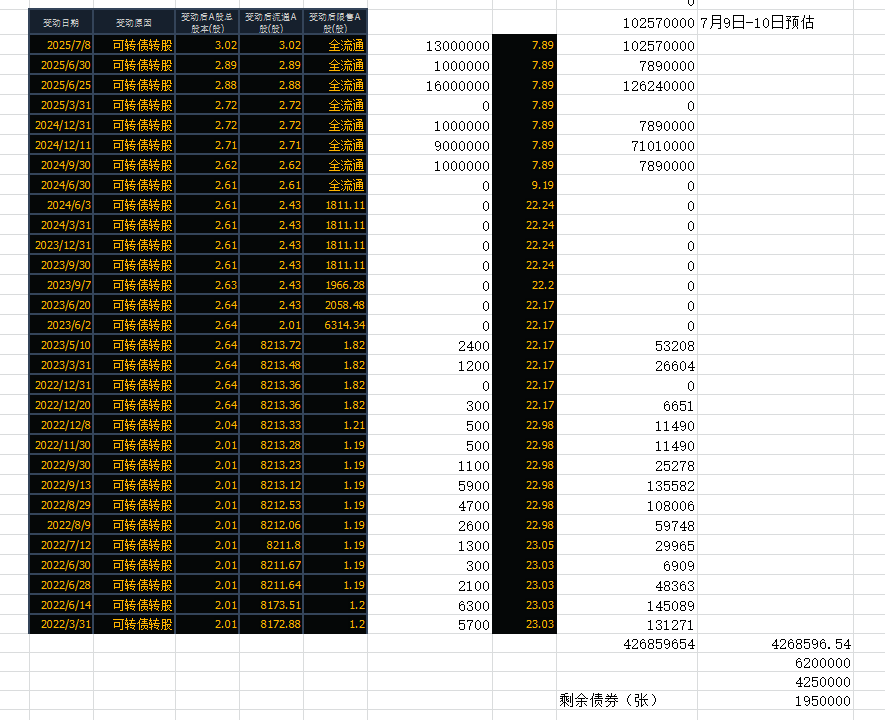The image size is (885, 720).
Task: Click the 9000000 cell
Action: 430,146
